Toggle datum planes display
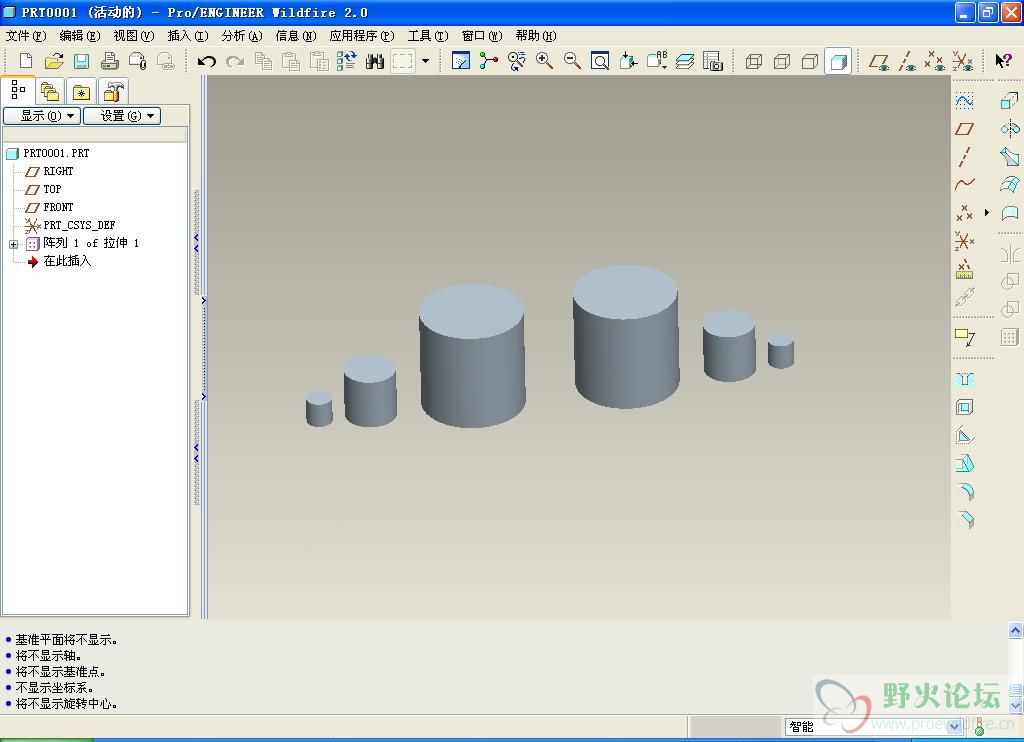Image resolution: width=1024 pixels, height=742 pixels. tap(879, 61)
